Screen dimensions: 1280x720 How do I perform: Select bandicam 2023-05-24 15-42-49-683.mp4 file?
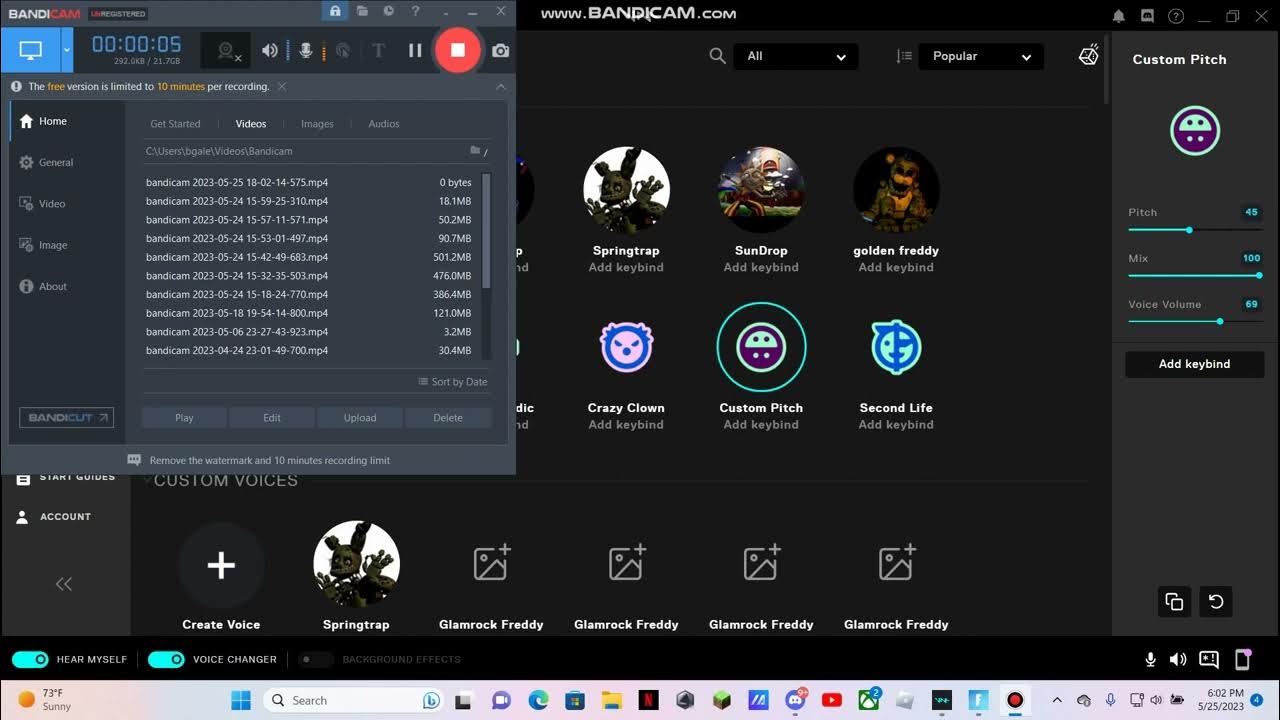308,257
